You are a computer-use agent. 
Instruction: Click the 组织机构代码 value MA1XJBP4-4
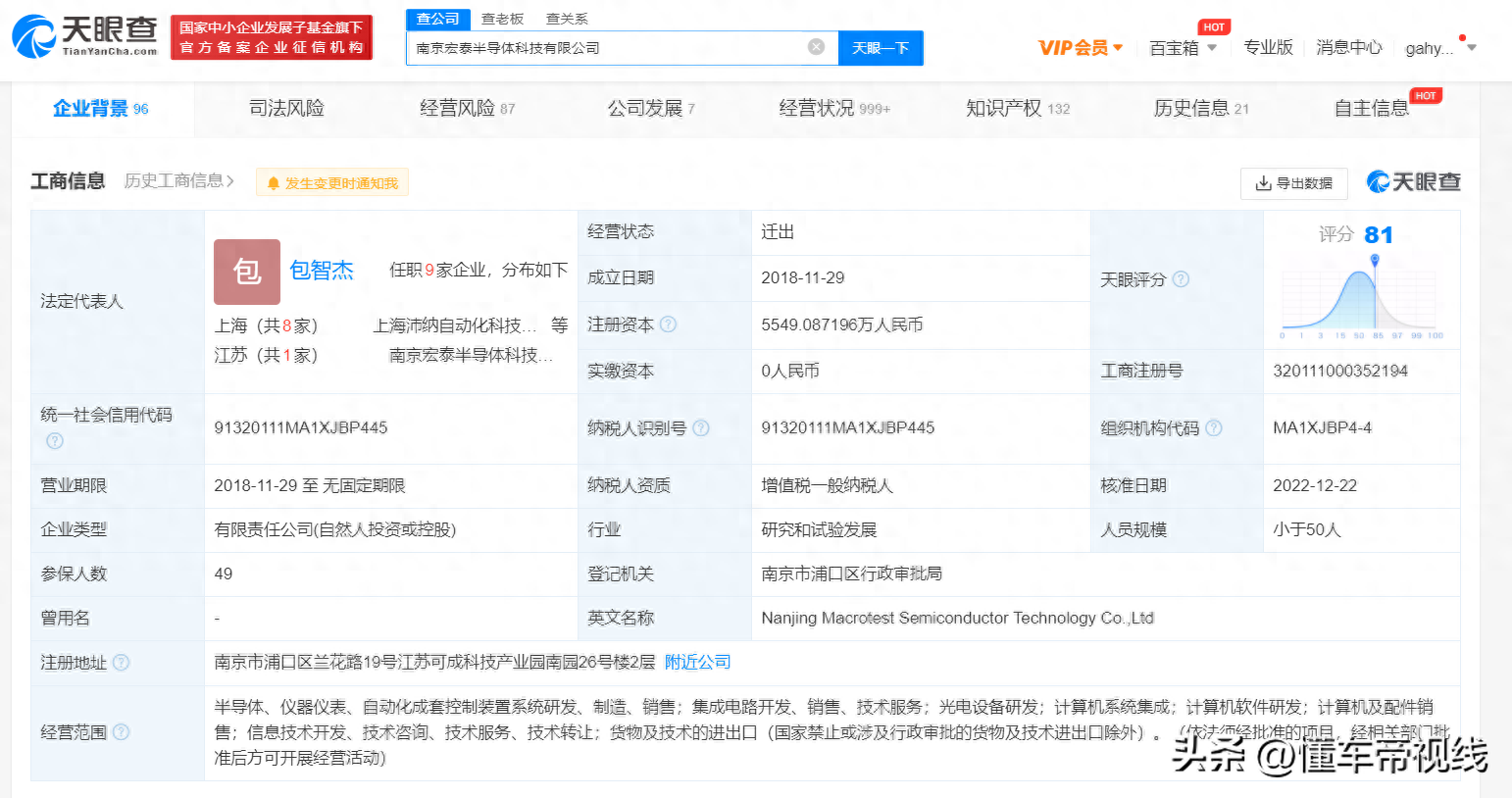coord(1322,428)
